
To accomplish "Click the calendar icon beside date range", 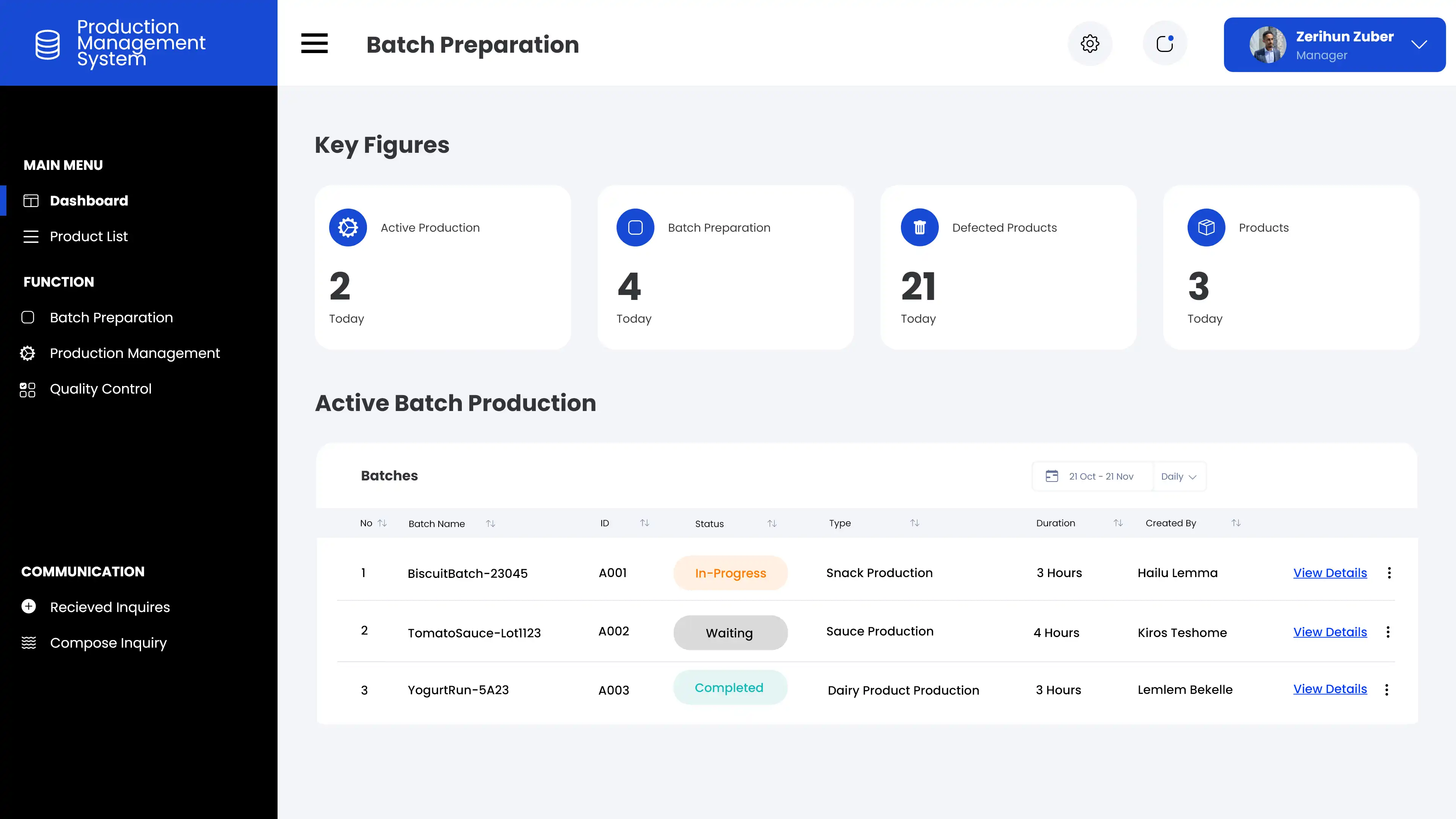I will [1051, 476].
